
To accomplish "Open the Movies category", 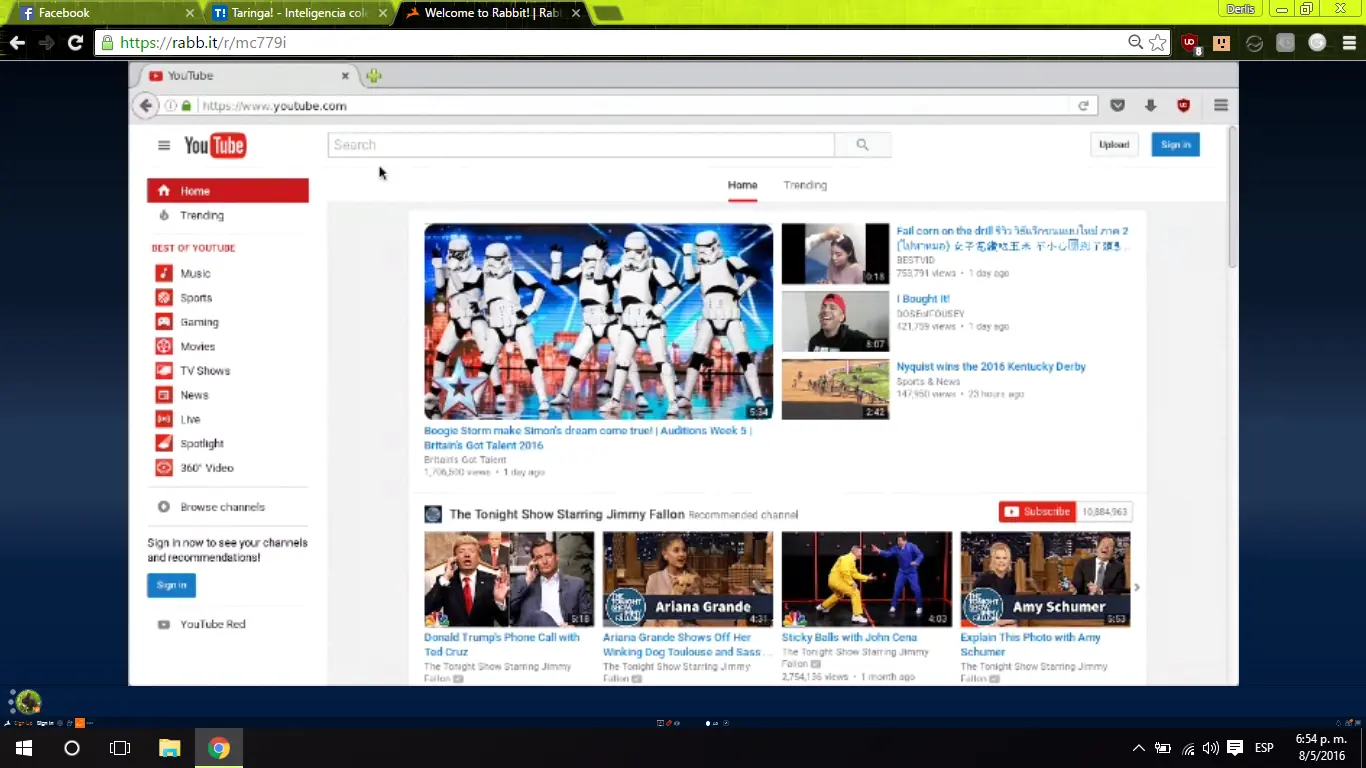I will [197, 346].
